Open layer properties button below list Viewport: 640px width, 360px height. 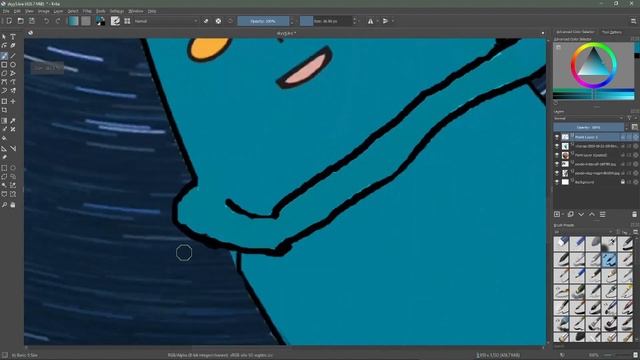pyautogui.click(x=602, y=214)
